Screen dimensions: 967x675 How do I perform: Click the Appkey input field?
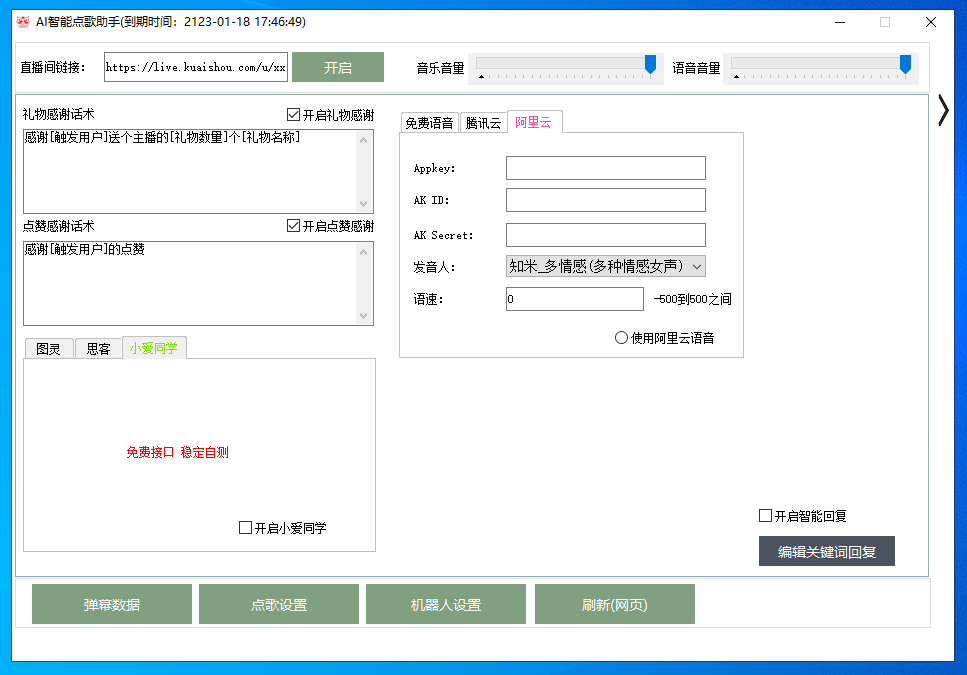pyautogui.click(x=605, y=168)
